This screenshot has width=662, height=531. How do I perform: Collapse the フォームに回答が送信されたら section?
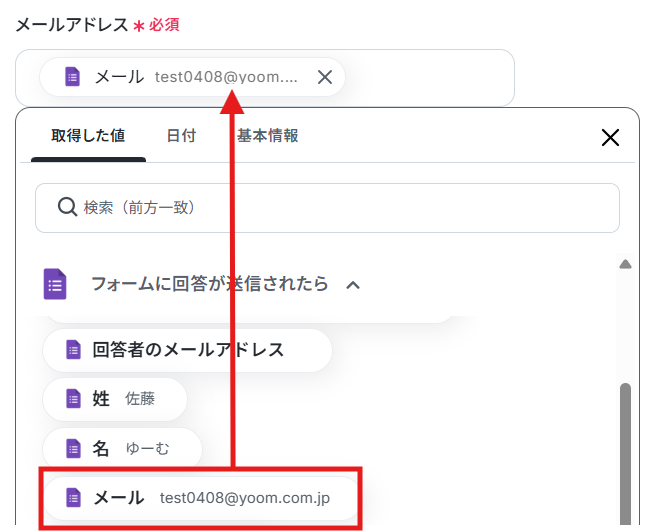pos(353,285)
